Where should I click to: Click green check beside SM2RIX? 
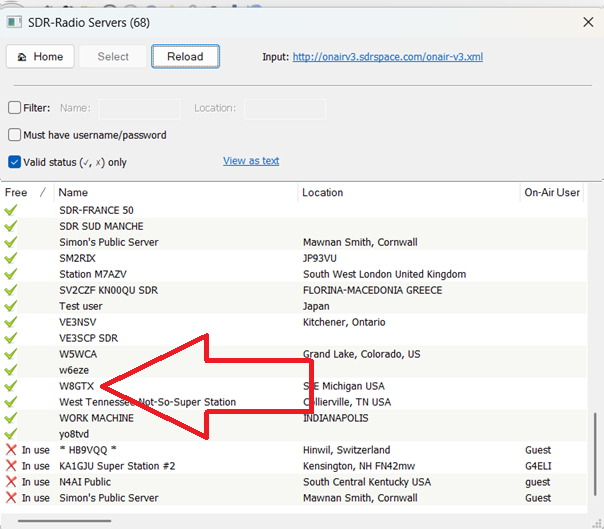click(x=11, y=258)
